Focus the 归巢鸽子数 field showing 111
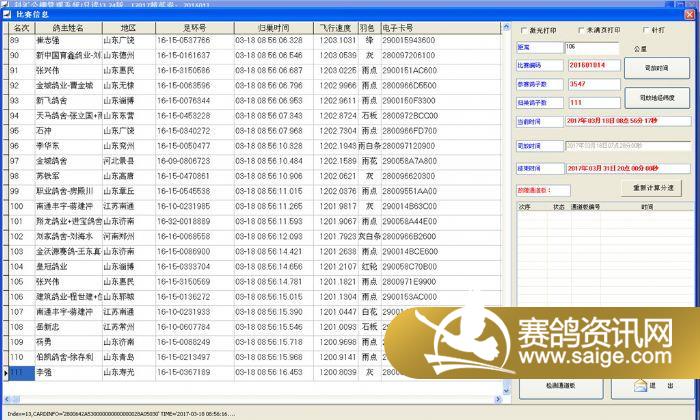The height and width of the screenshot is (420, 700). tap(590, 102)
